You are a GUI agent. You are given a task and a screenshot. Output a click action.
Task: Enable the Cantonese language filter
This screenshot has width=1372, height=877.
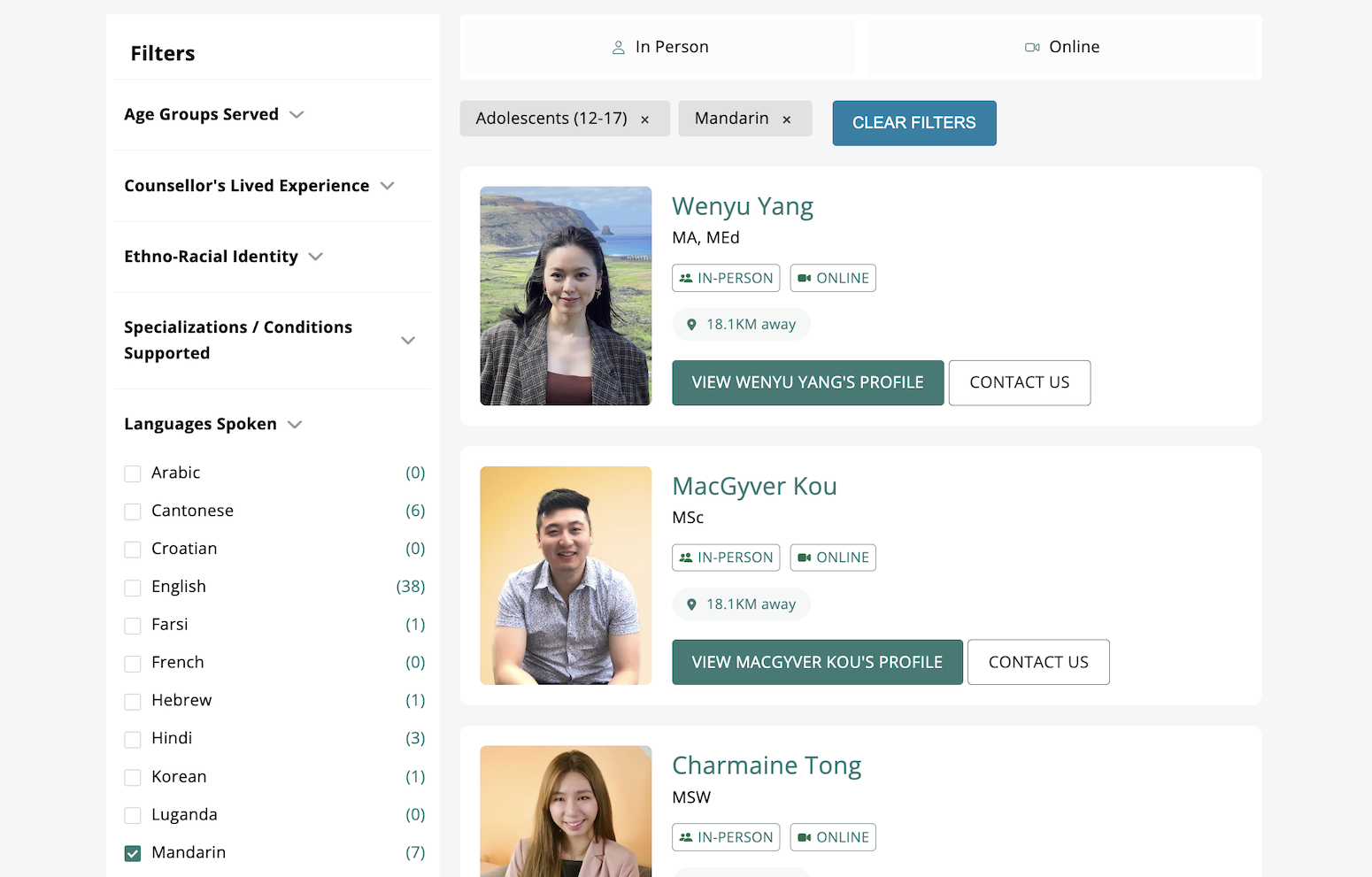pyautogui.click(x=132, y=511)
